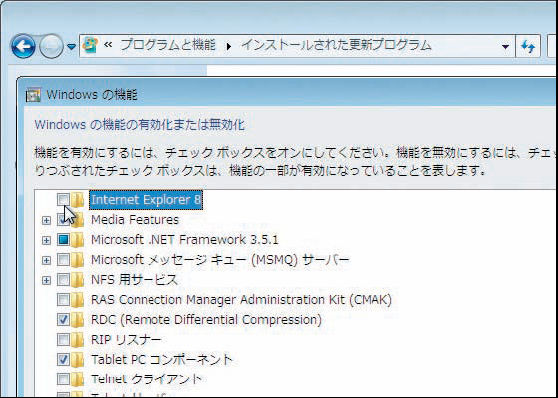The width and height of the screenshot is (558, 398).
Task: Select the Media Features entry
Action: (135, 220)
